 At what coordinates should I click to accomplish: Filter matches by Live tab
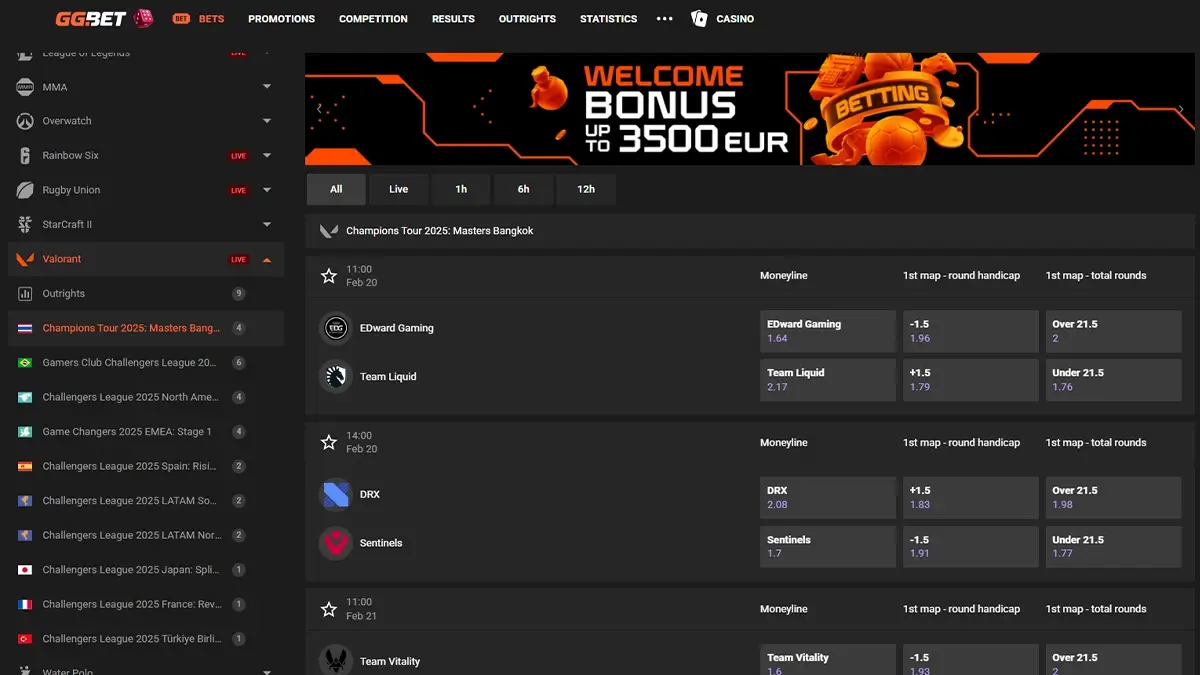tap(398, 189)
